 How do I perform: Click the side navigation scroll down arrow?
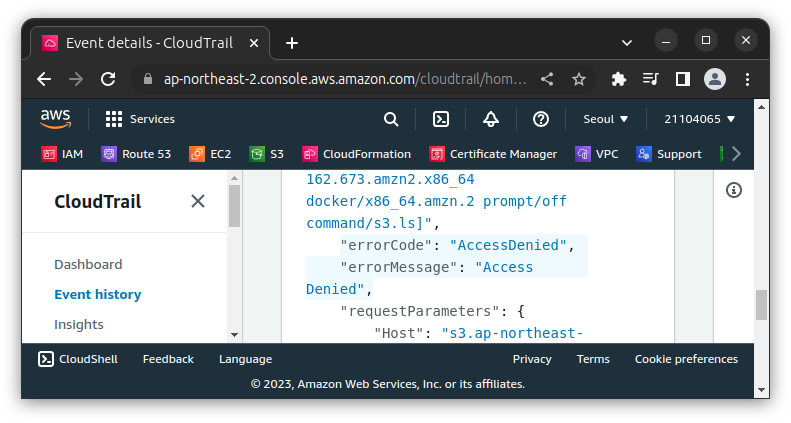point(234,335)
